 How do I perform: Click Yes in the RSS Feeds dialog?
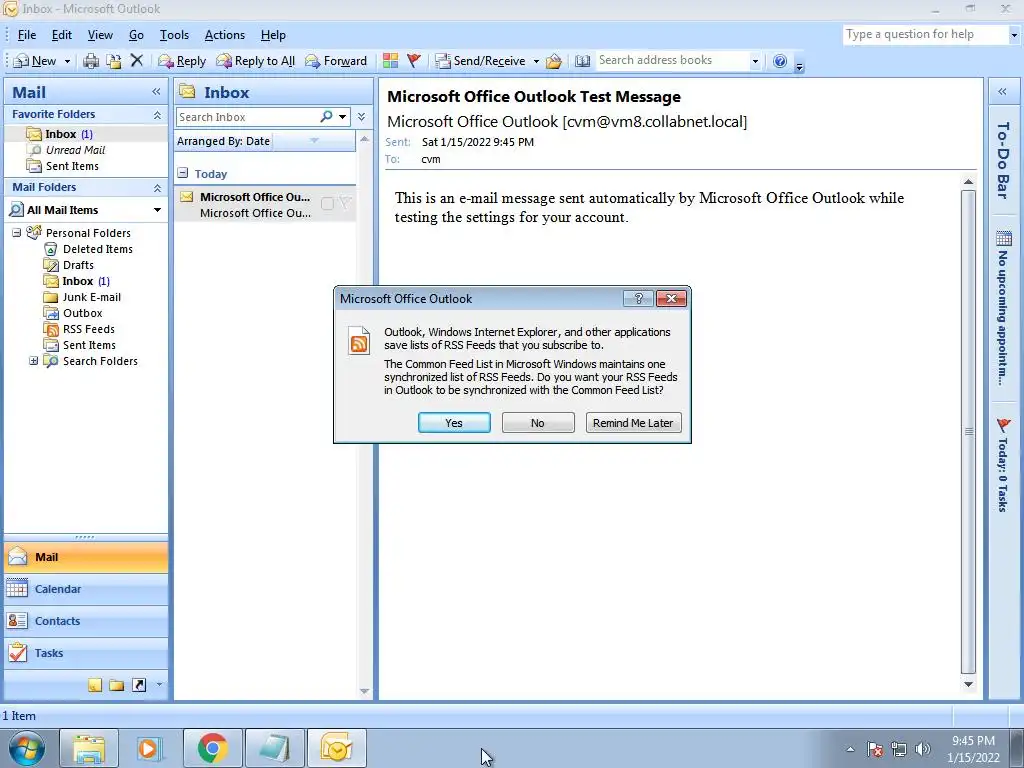[454, 423]
